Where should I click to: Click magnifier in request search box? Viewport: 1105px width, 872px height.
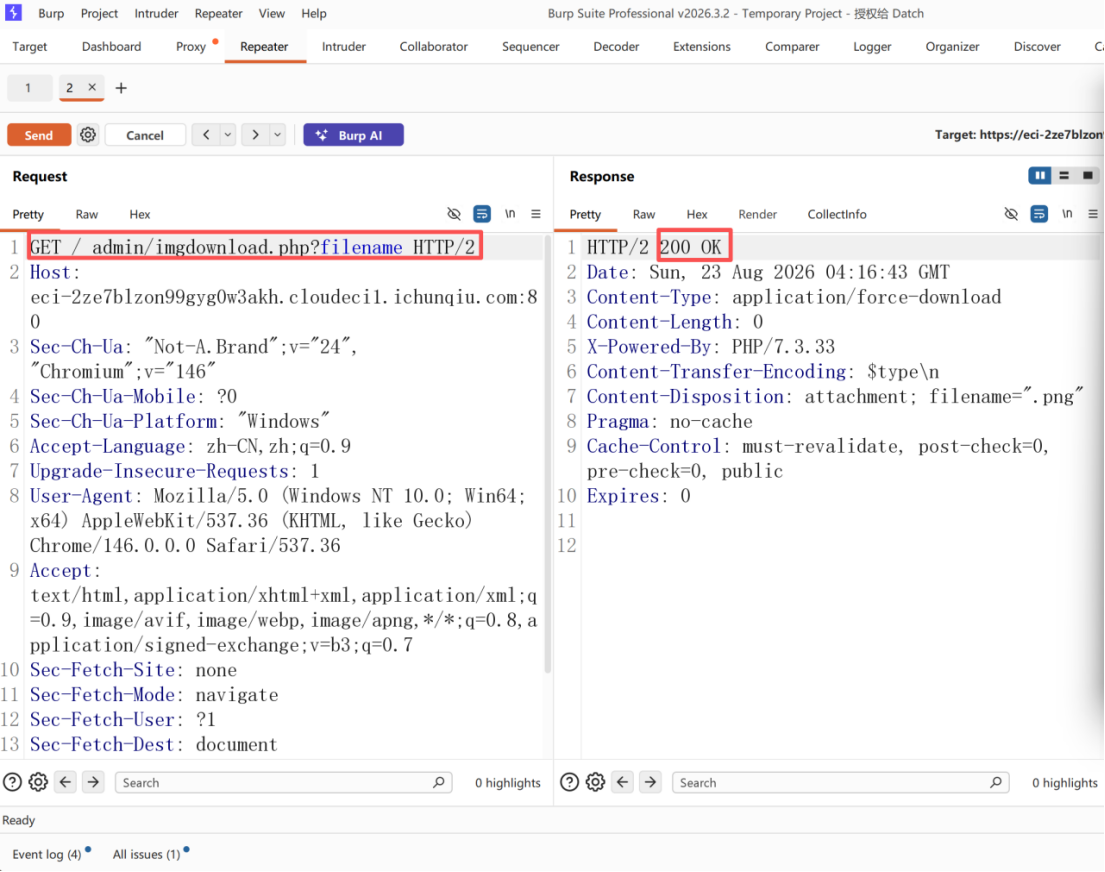coord(438,782)
